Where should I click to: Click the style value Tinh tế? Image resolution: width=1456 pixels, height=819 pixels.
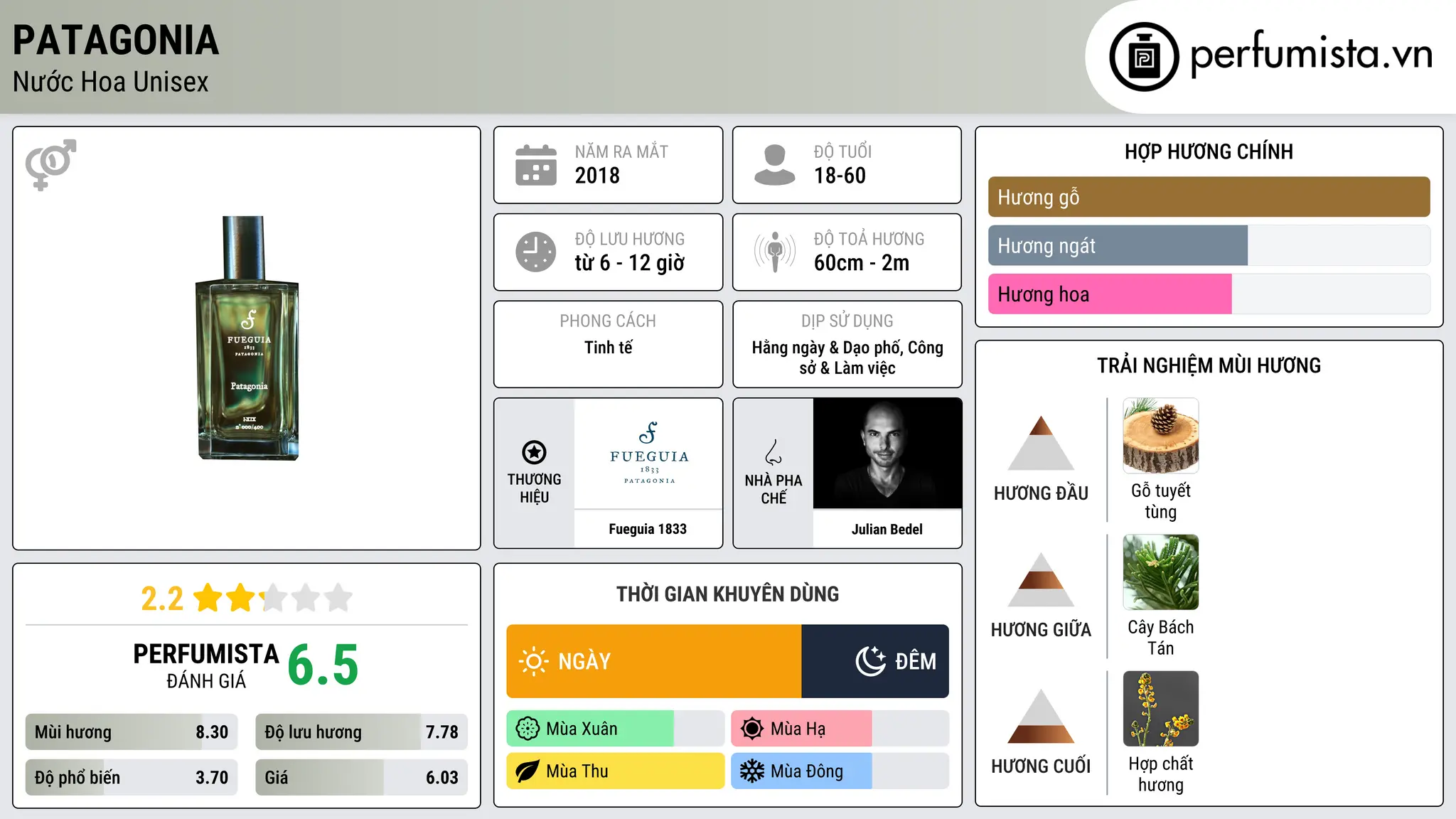tap(609, 348)
